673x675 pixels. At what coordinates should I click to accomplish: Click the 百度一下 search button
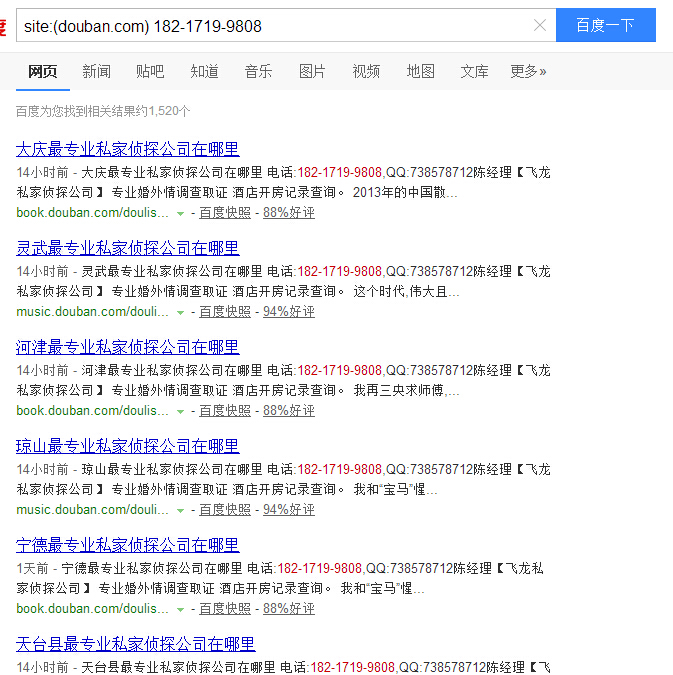tap(605, 25)
